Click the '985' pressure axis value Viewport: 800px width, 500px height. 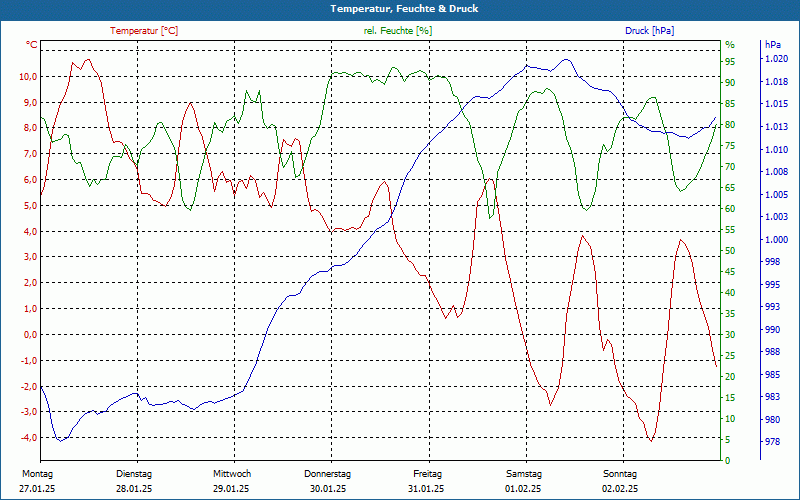(773, 374)
